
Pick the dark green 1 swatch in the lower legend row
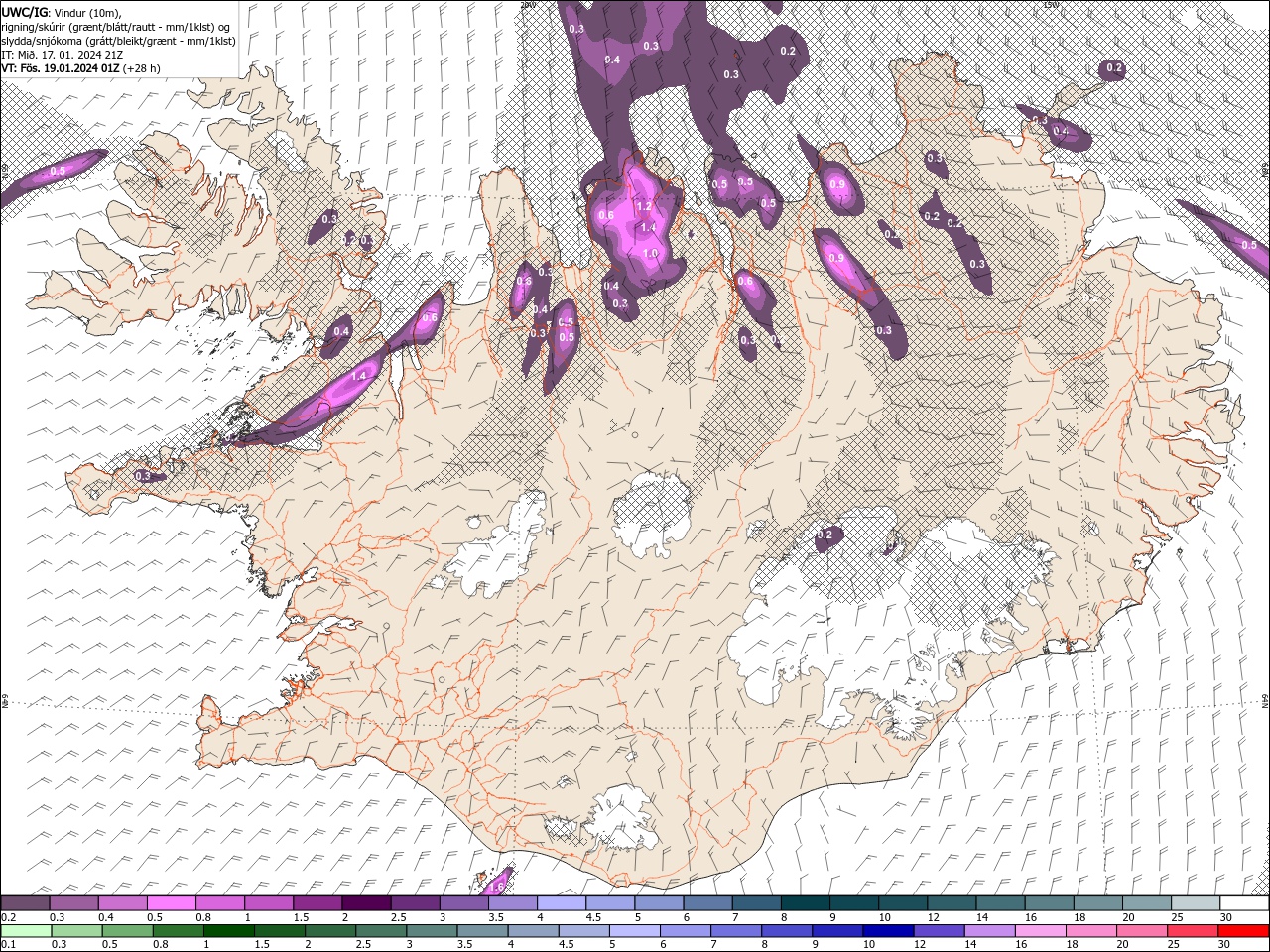coord(228,931)
